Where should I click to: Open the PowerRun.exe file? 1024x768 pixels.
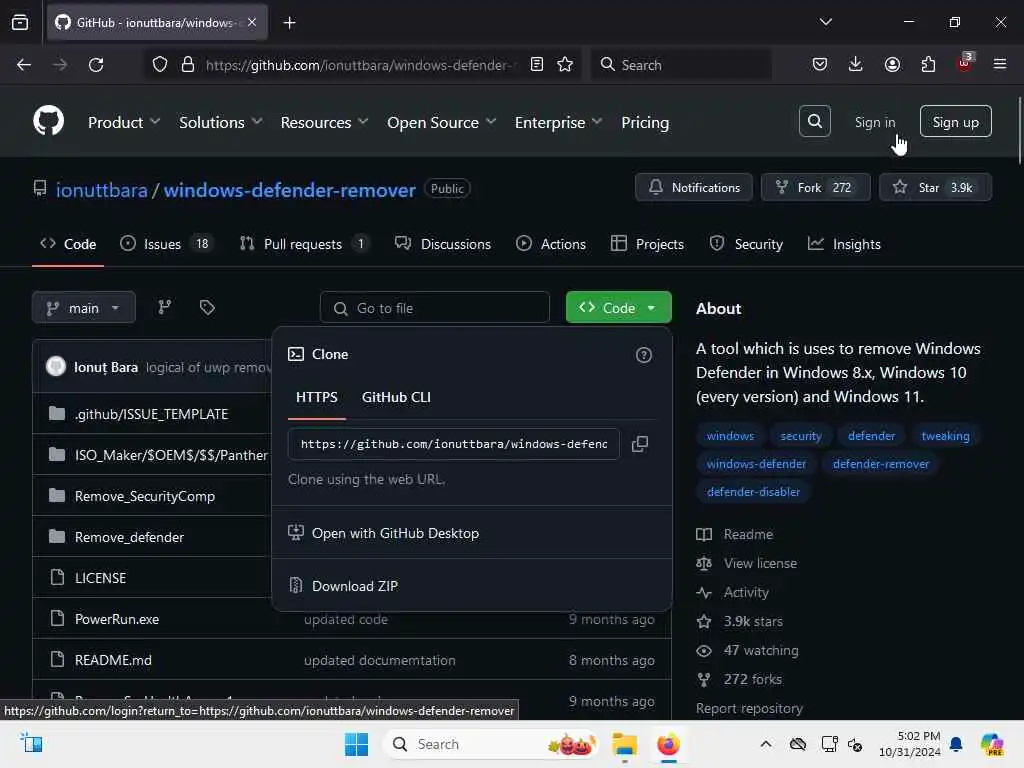(117, 619)
